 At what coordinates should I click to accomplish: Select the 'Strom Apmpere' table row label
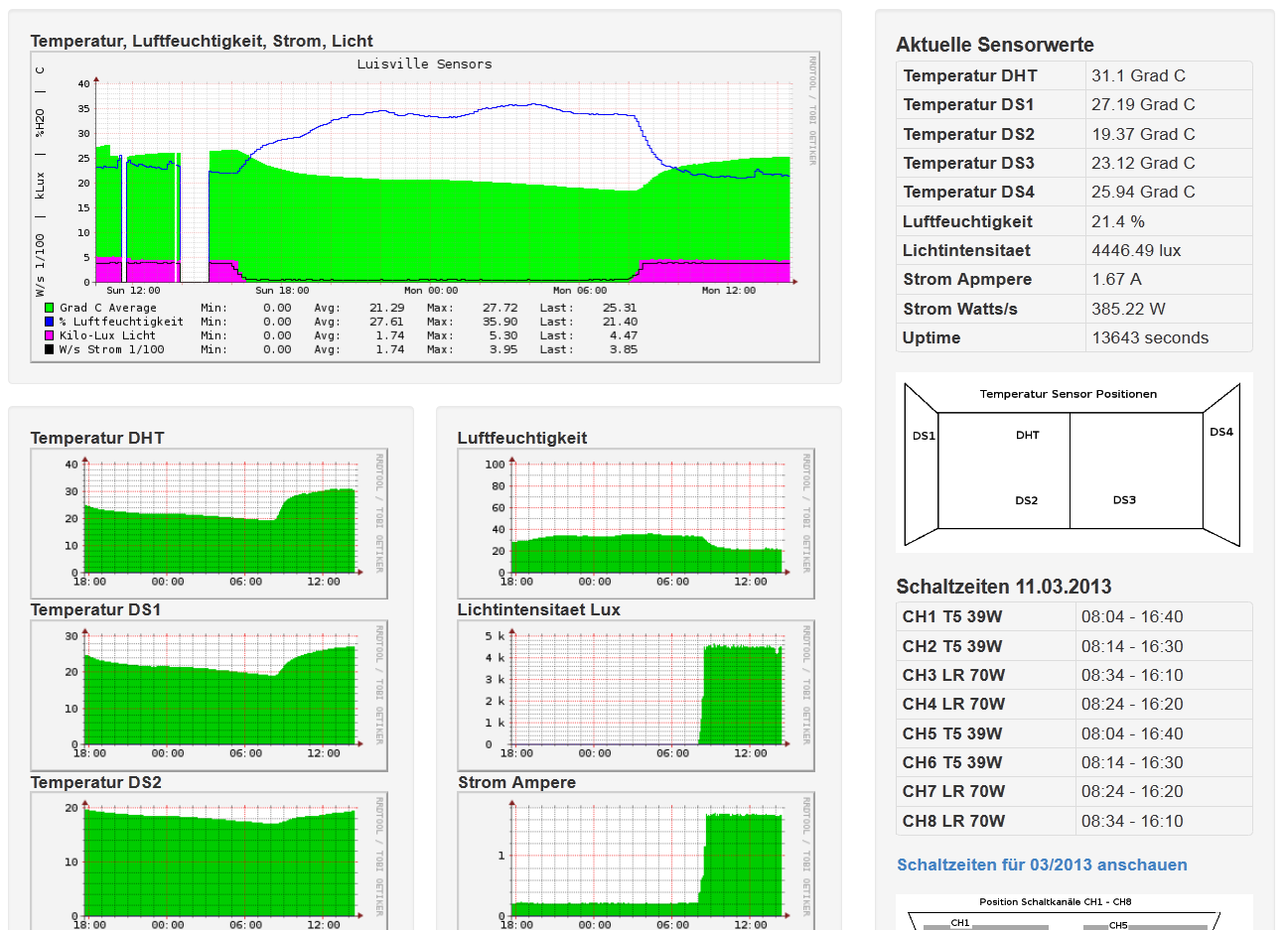pyautogui.click(x=967, y=279)
